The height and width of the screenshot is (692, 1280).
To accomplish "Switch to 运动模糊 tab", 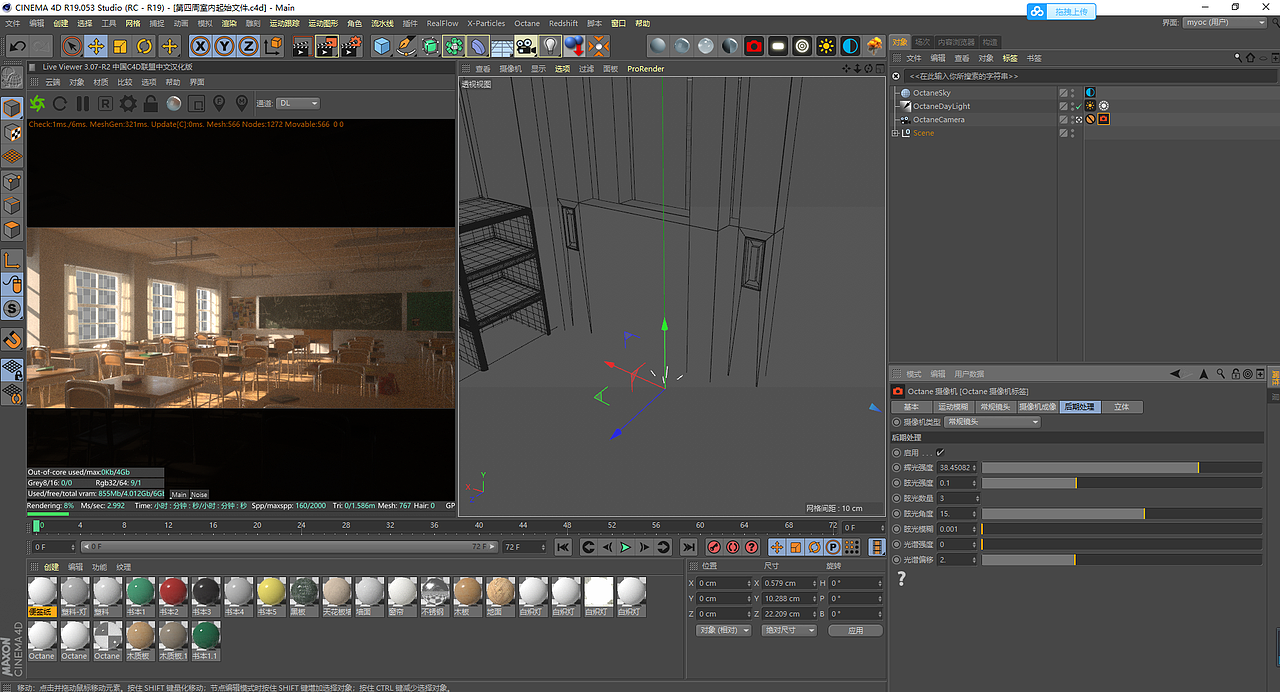I will 952,407.
